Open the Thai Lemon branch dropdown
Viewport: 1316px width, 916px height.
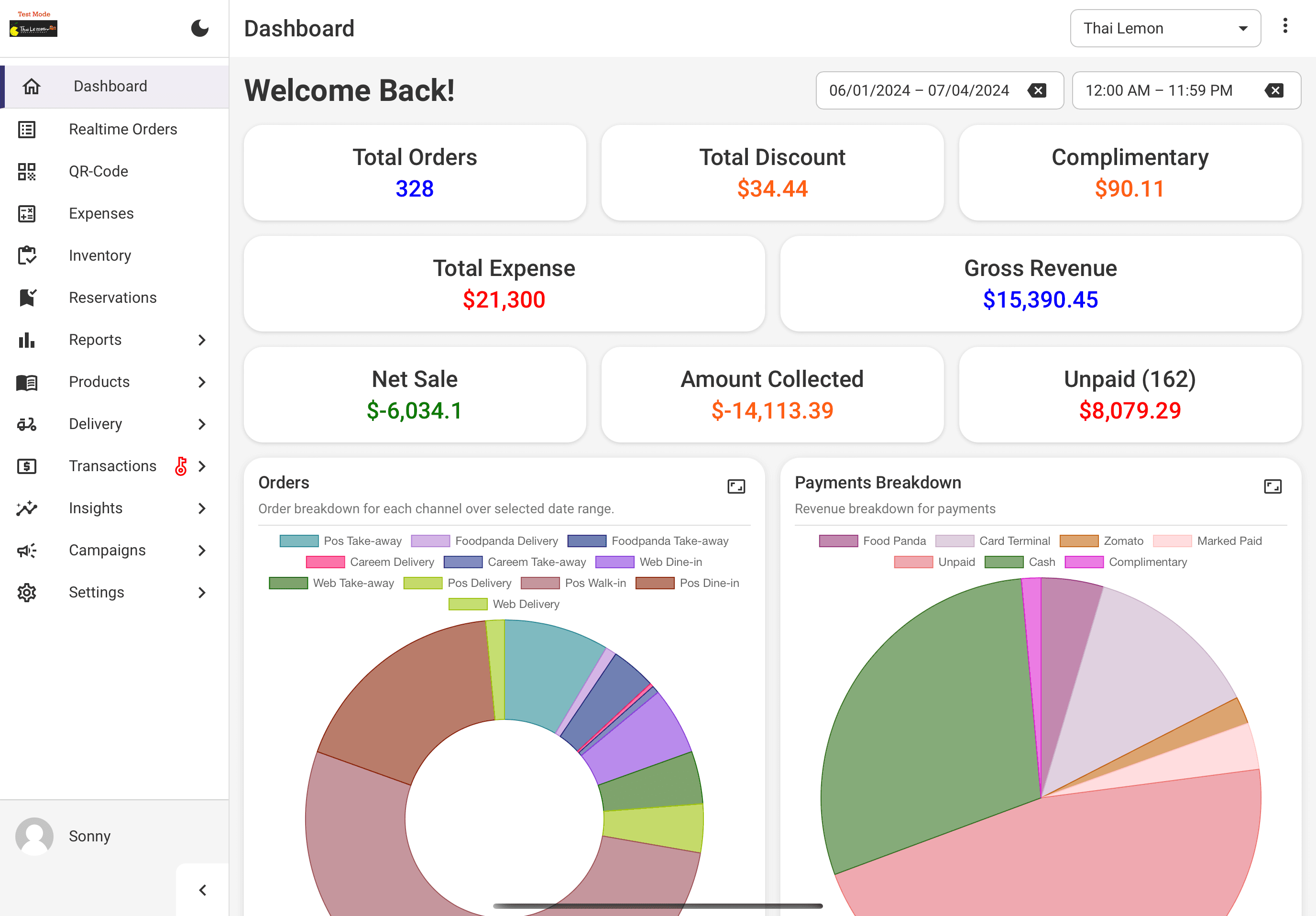pos(1165,28)
